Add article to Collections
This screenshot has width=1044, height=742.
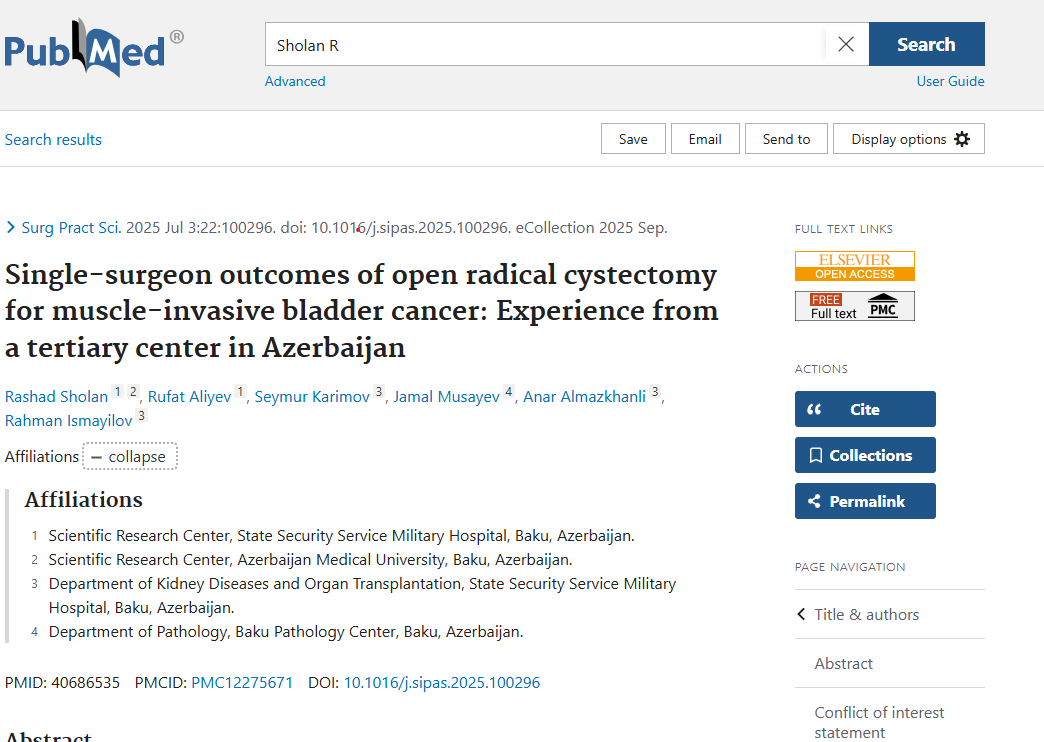[865, 455]
